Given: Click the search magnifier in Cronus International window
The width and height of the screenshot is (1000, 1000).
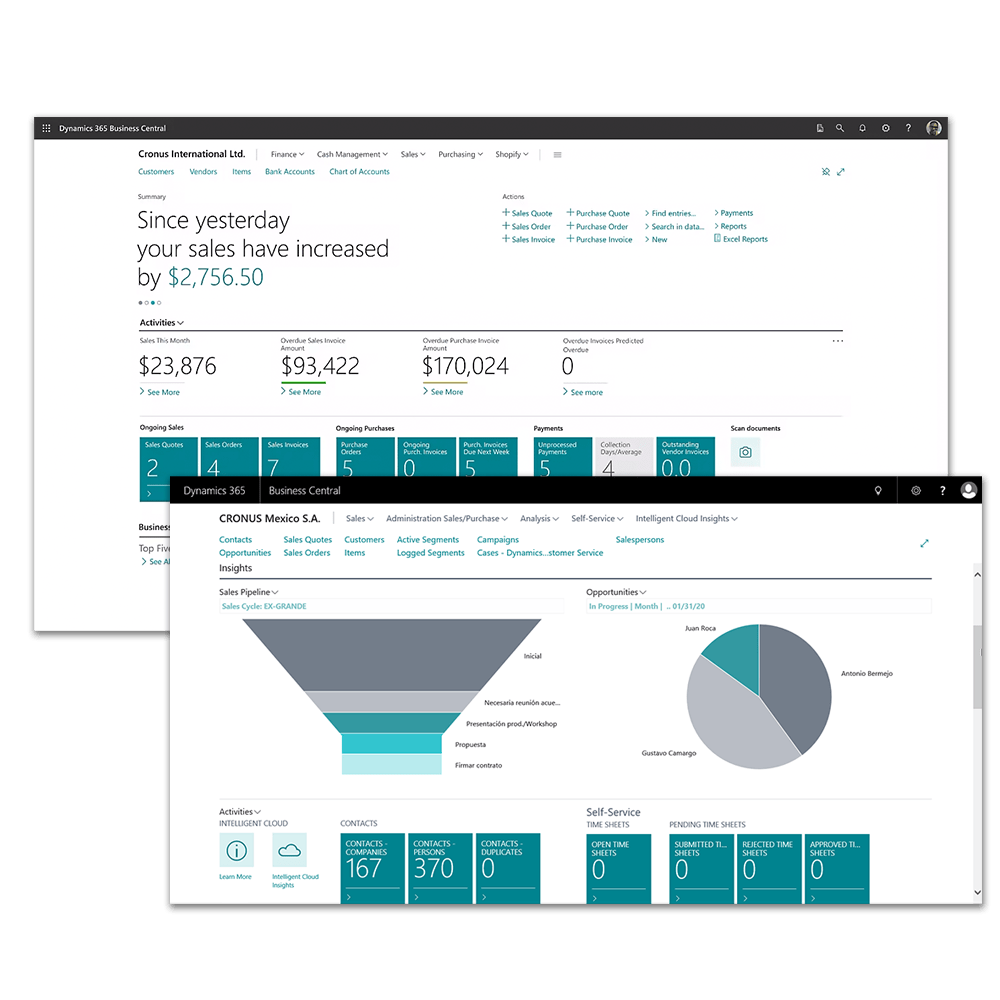Looking at the screenshot, I should pos(840,128).
